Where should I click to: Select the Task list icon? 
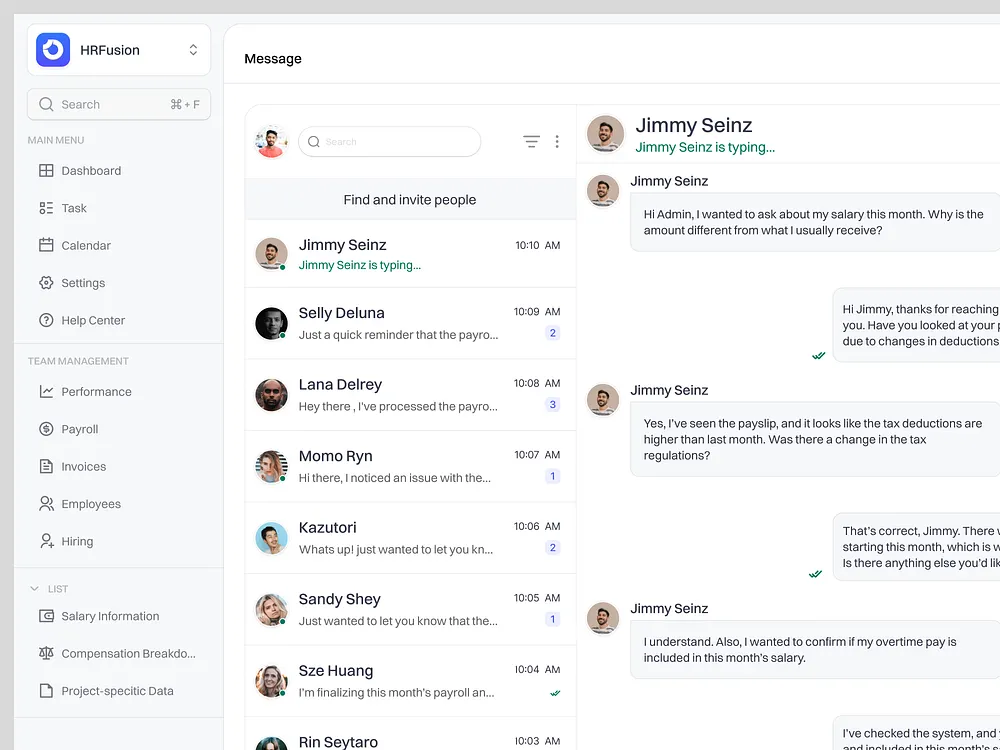click(46, 208)
